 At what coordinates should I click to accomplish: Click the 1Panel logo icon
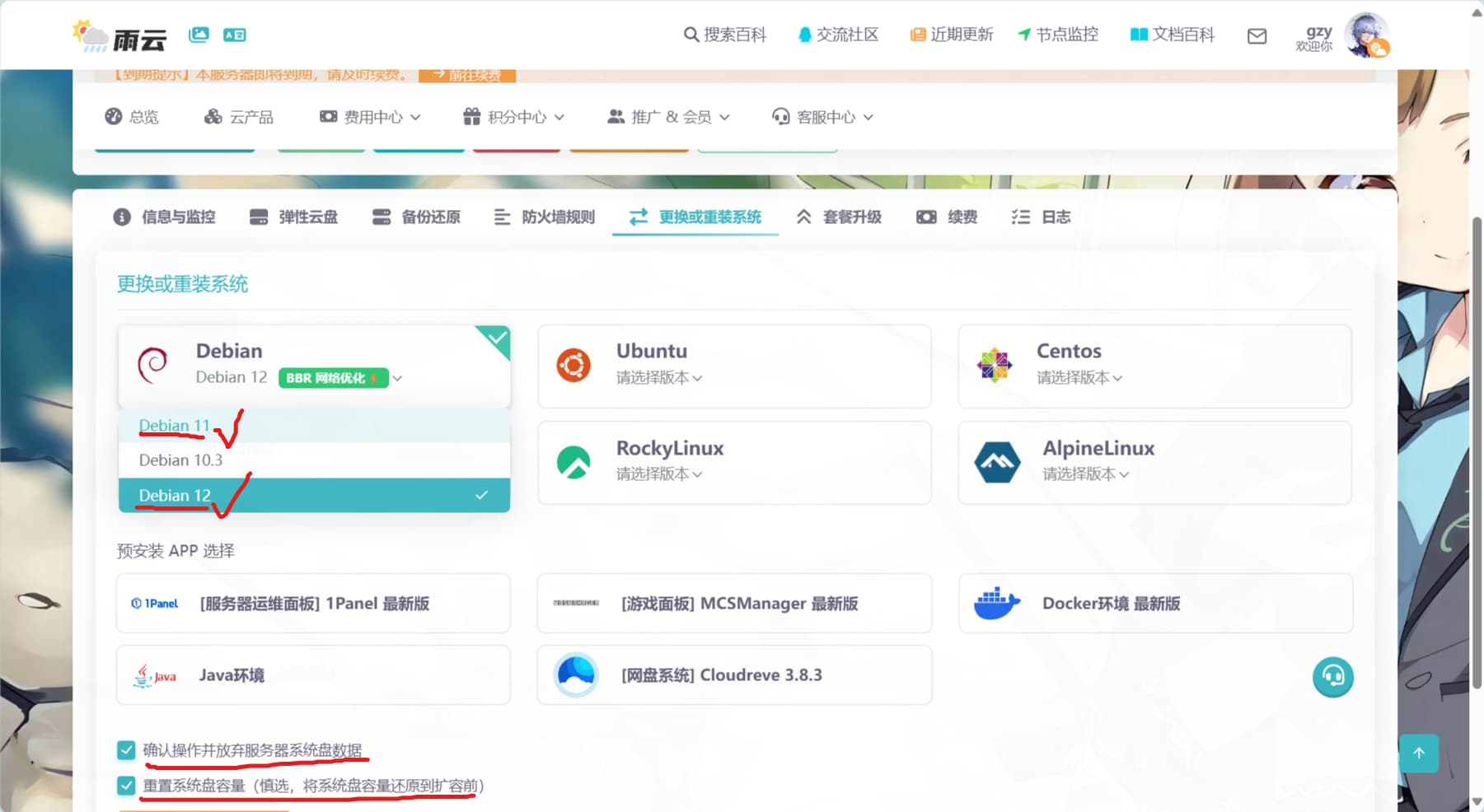coord(155,604)
